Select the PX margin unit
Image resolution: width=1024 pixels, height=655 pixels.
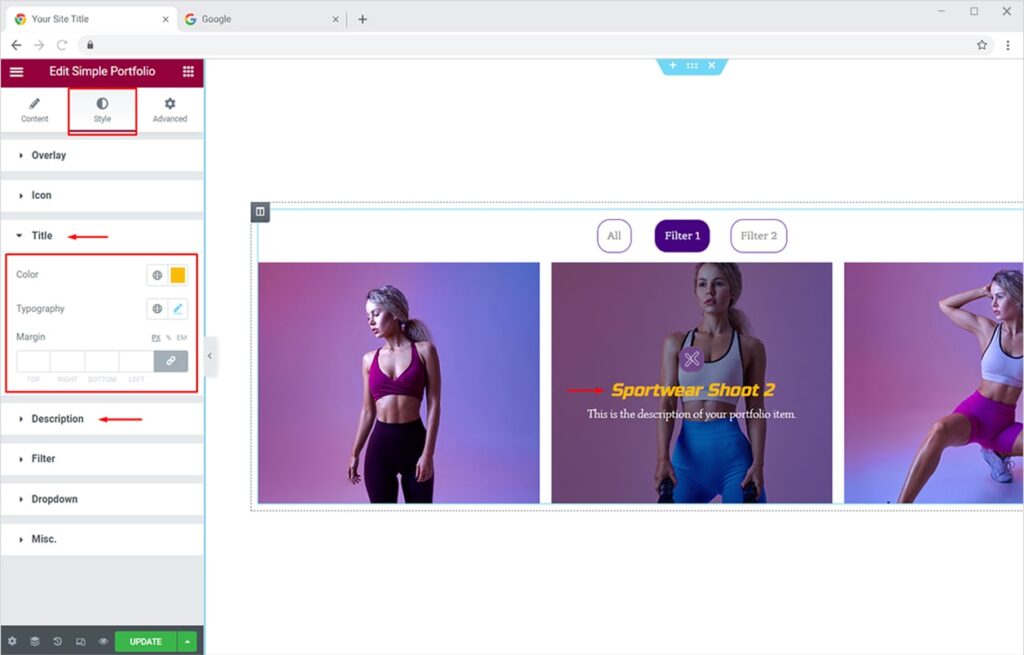point(156,338)
